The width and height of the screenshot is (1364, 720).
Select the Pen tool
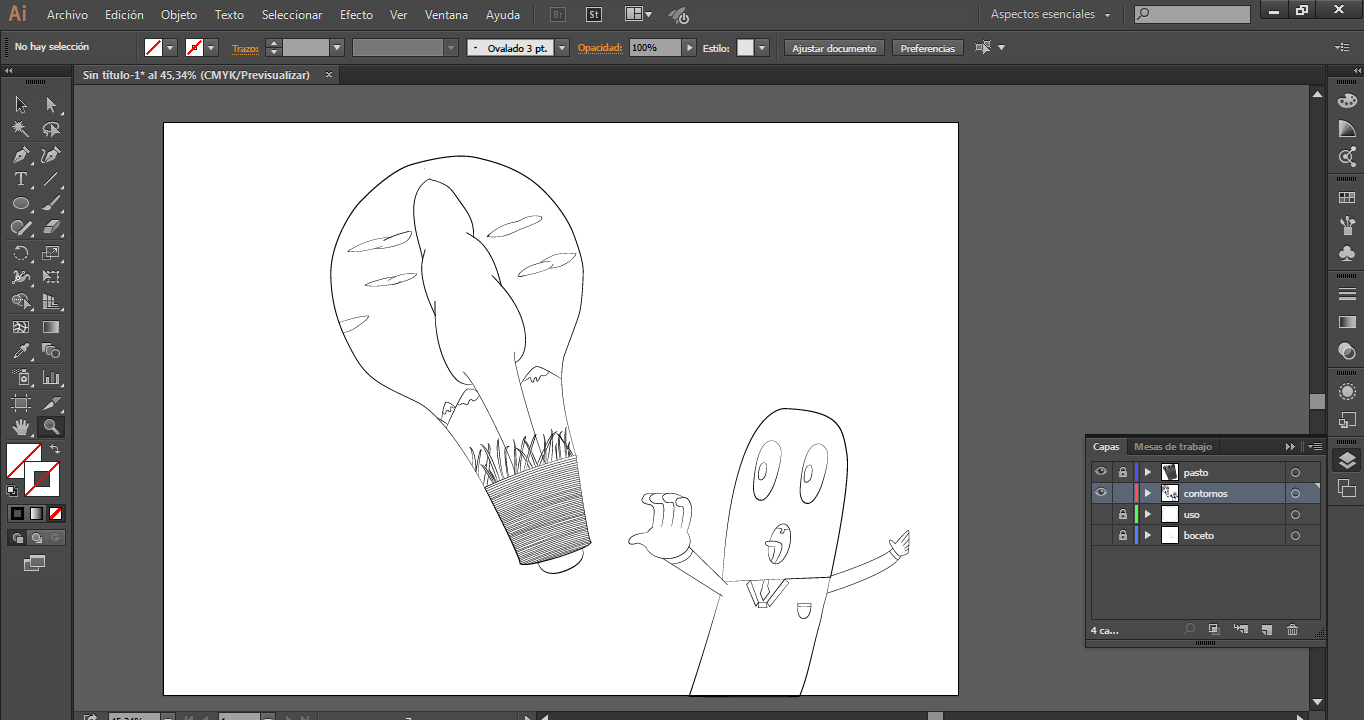point(20,155)
